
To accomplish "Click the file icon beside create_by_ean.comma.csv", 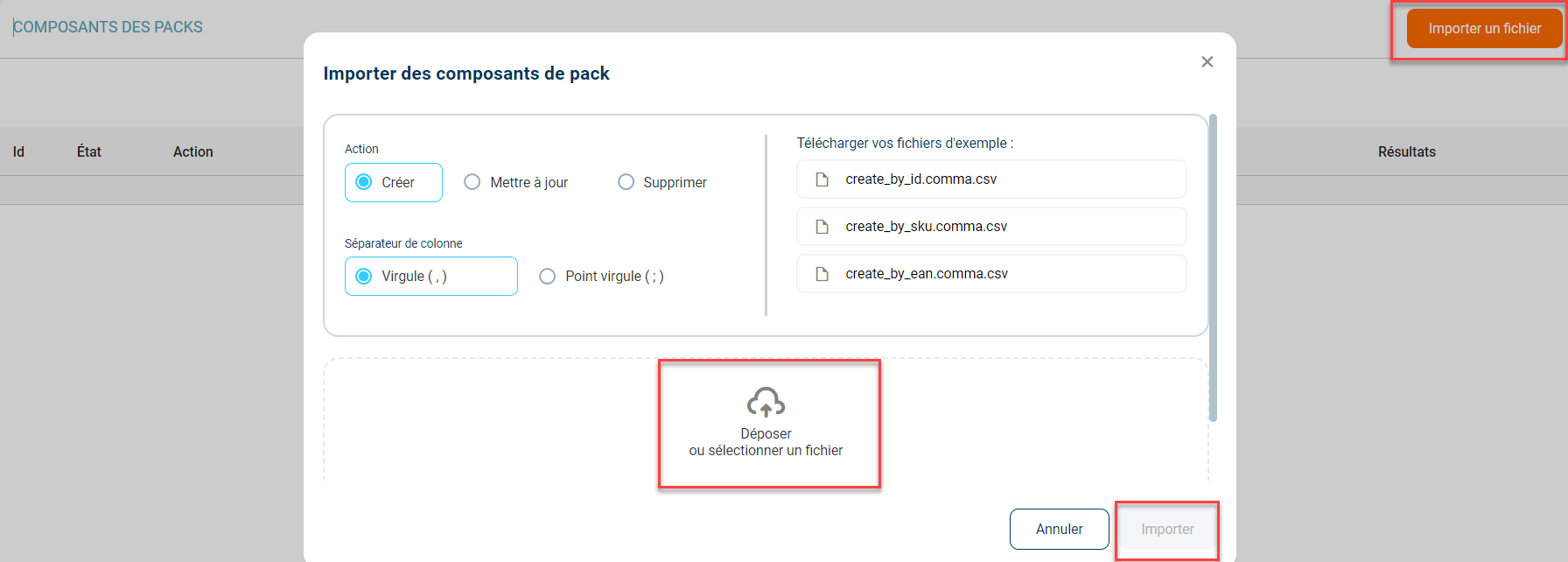I will pyautogui.click(x=822, y=274).
